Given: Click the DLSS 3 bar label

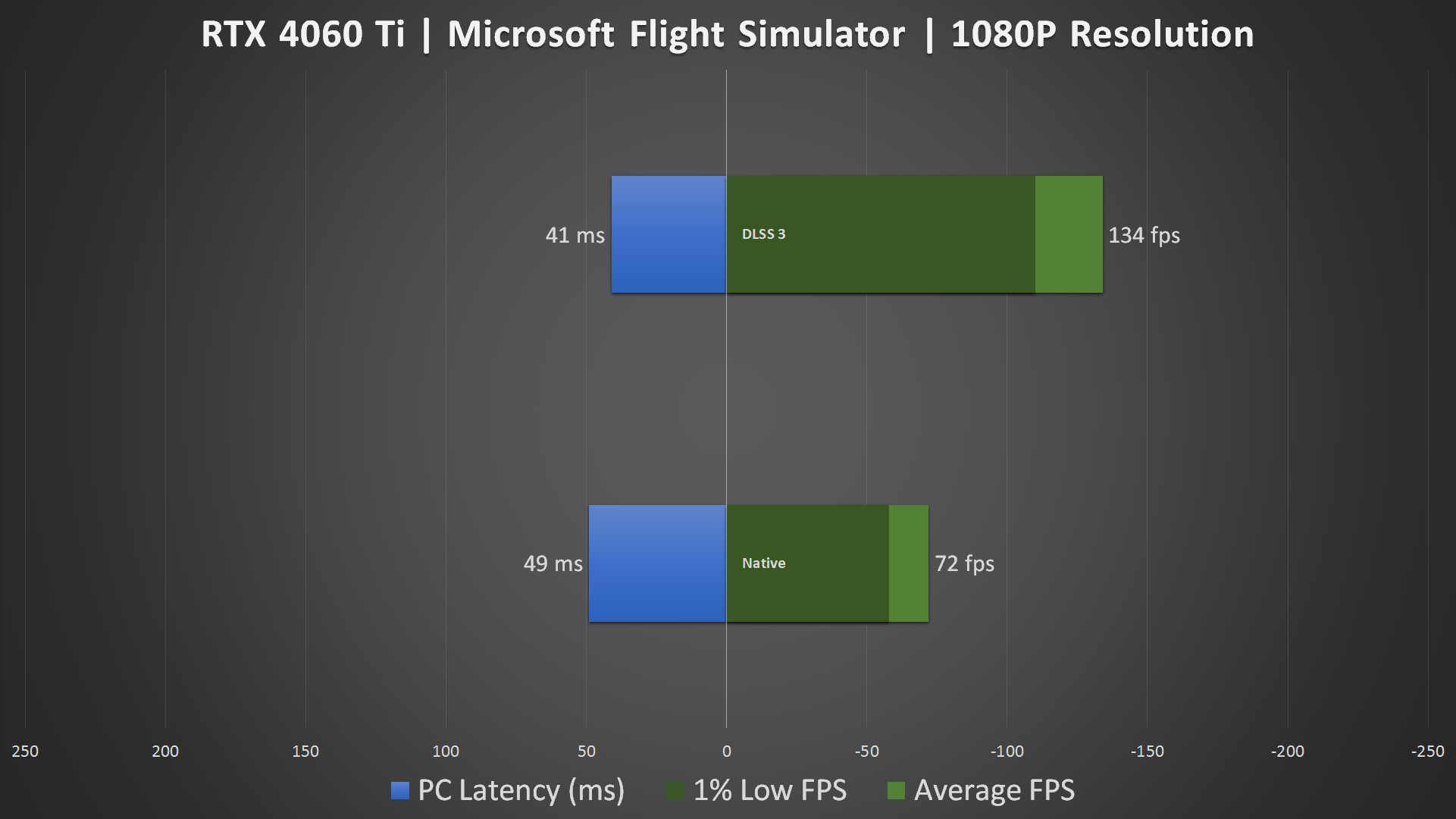Looking at the screenshot, I should [763, 235].
